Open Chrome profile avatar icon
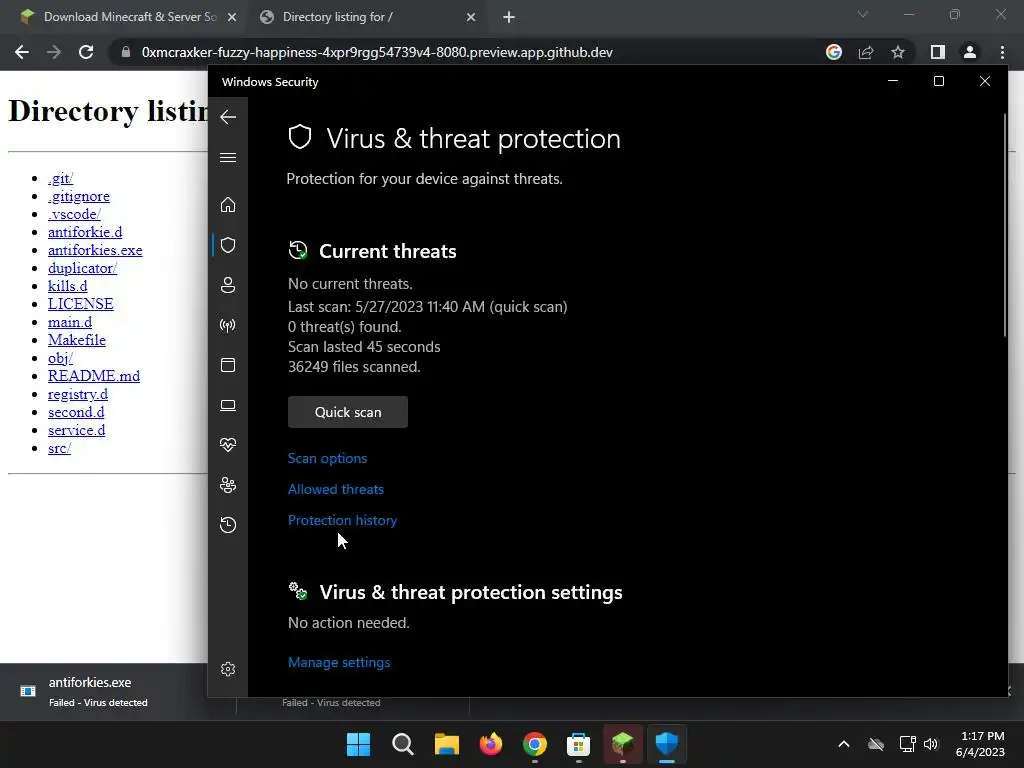1024x768 pixels. click(970, 52)
